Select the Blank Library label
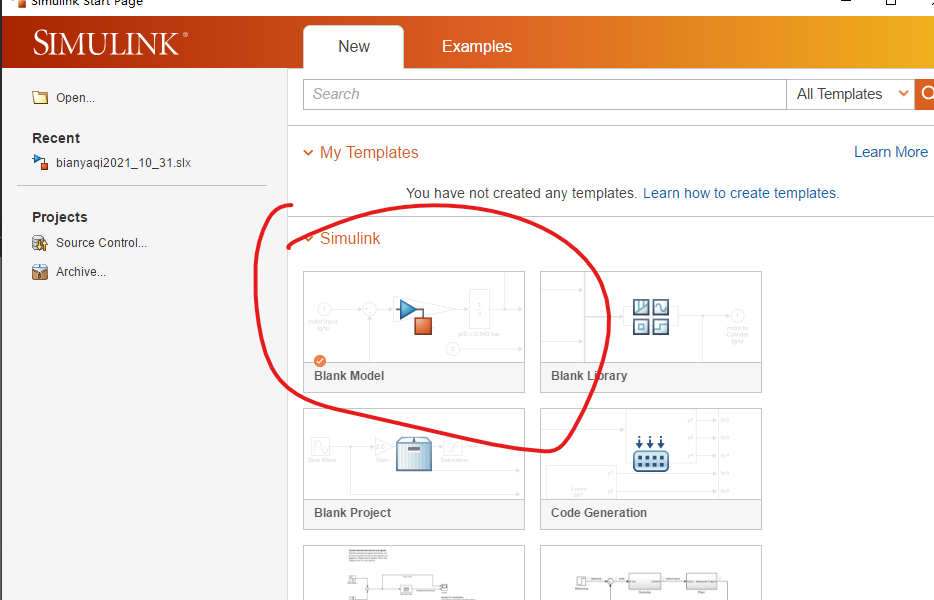 tap(589, 376)
